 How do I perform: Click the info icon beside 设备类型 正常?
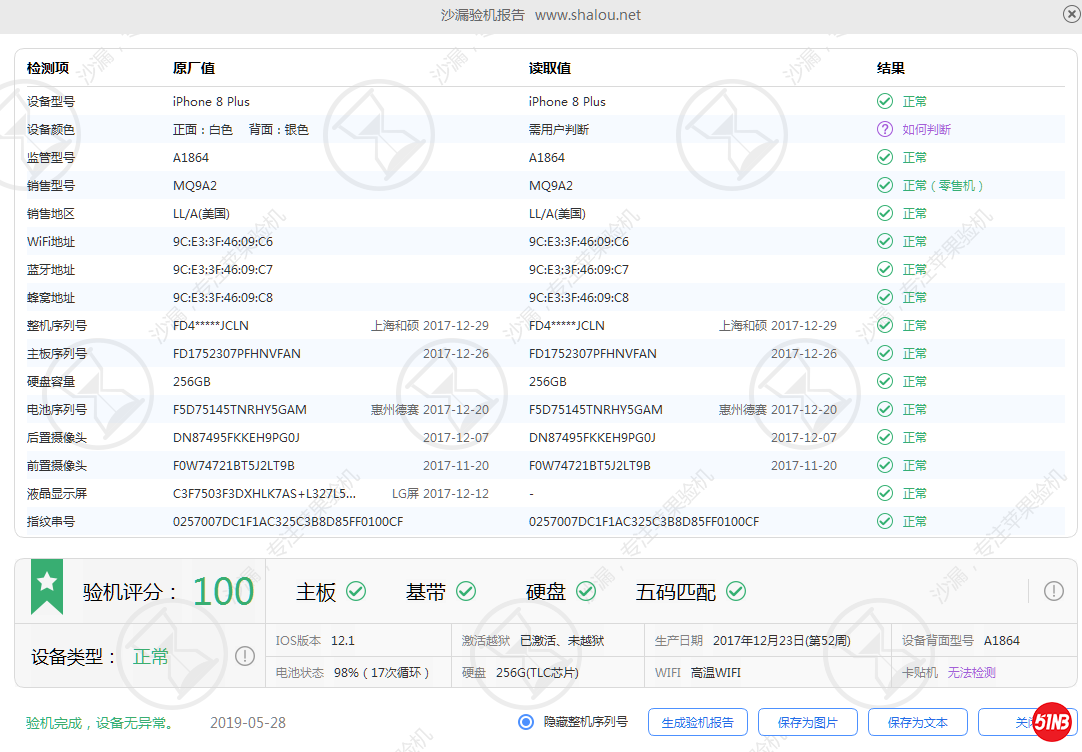(x=245, y=656)
